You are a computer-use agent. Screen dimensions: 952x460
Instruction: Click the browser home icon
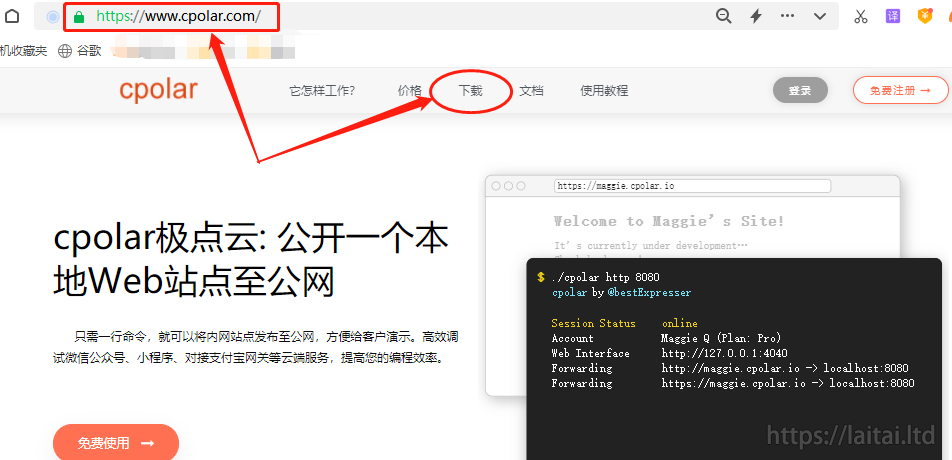(x=12, y=16)
